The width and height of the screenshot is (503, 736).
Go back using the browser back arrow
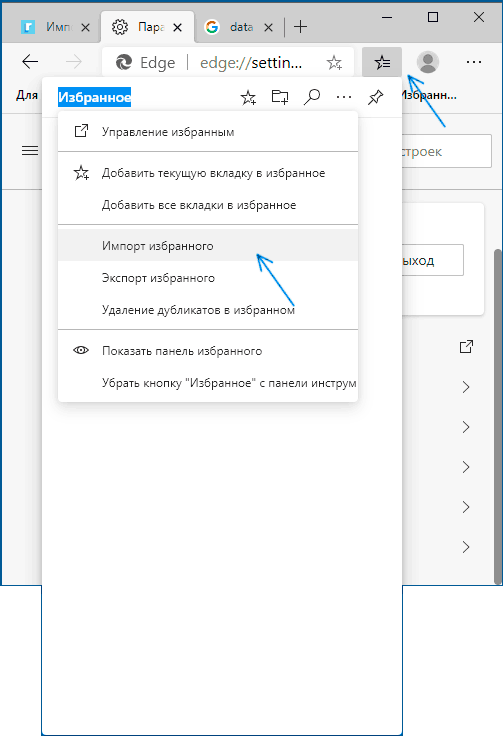(x=30, y=61)
